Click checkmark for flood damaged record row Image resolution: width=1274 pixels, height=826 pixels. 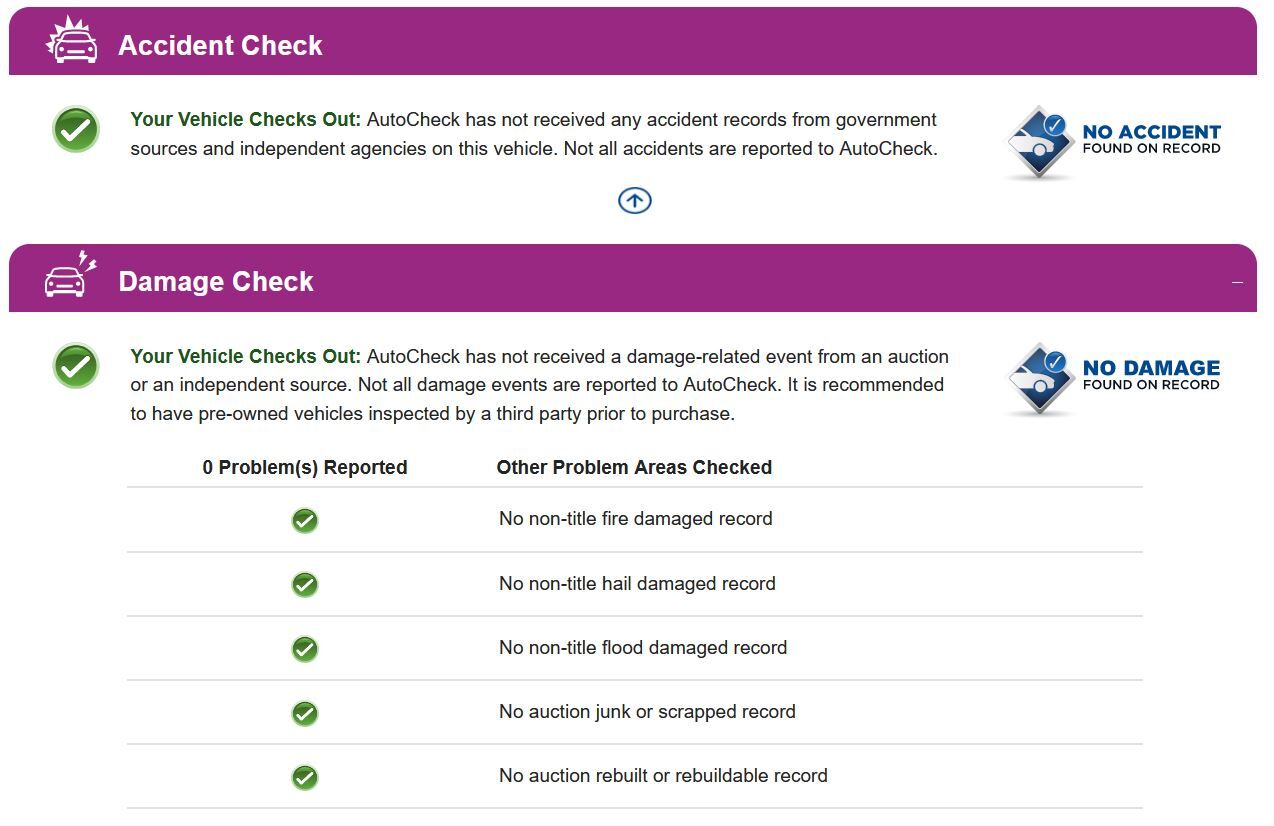[x=305, y=649]
